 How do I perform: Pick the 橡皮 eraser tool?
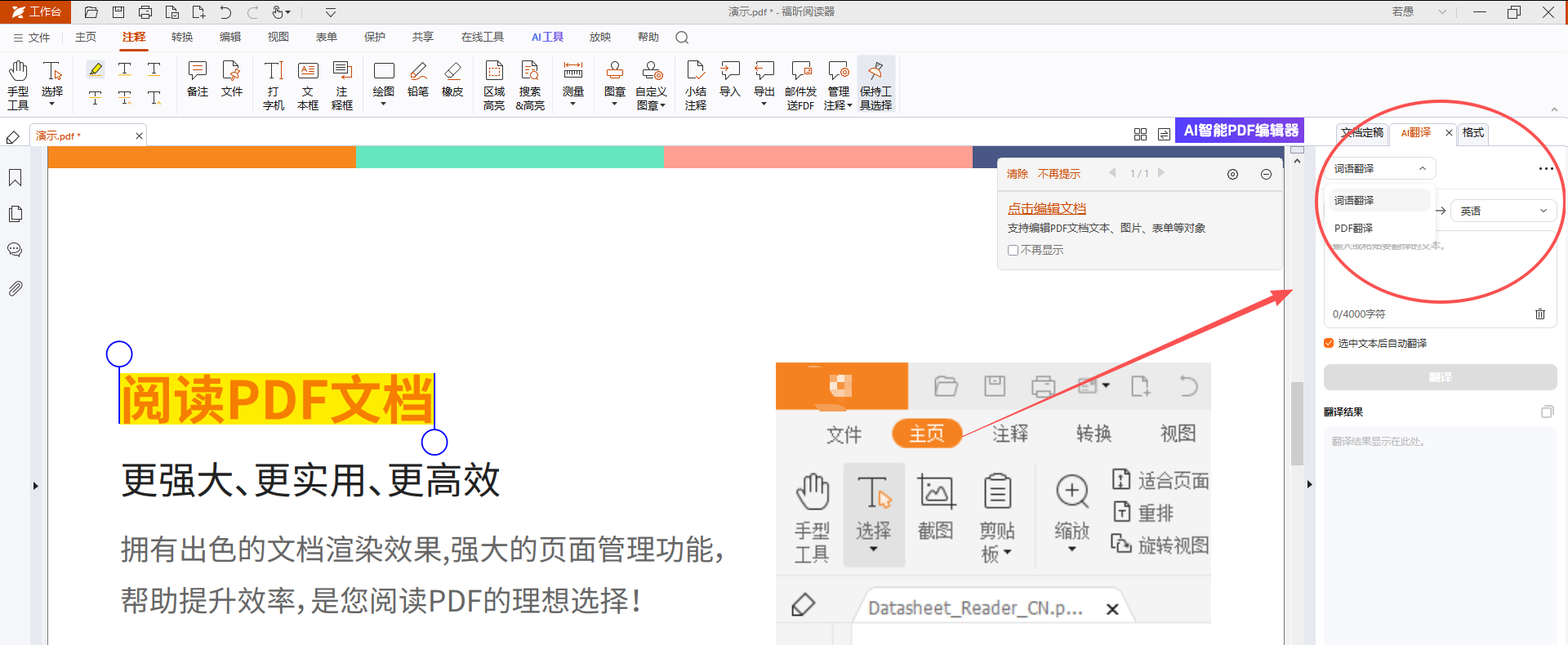tap(452, 79)
